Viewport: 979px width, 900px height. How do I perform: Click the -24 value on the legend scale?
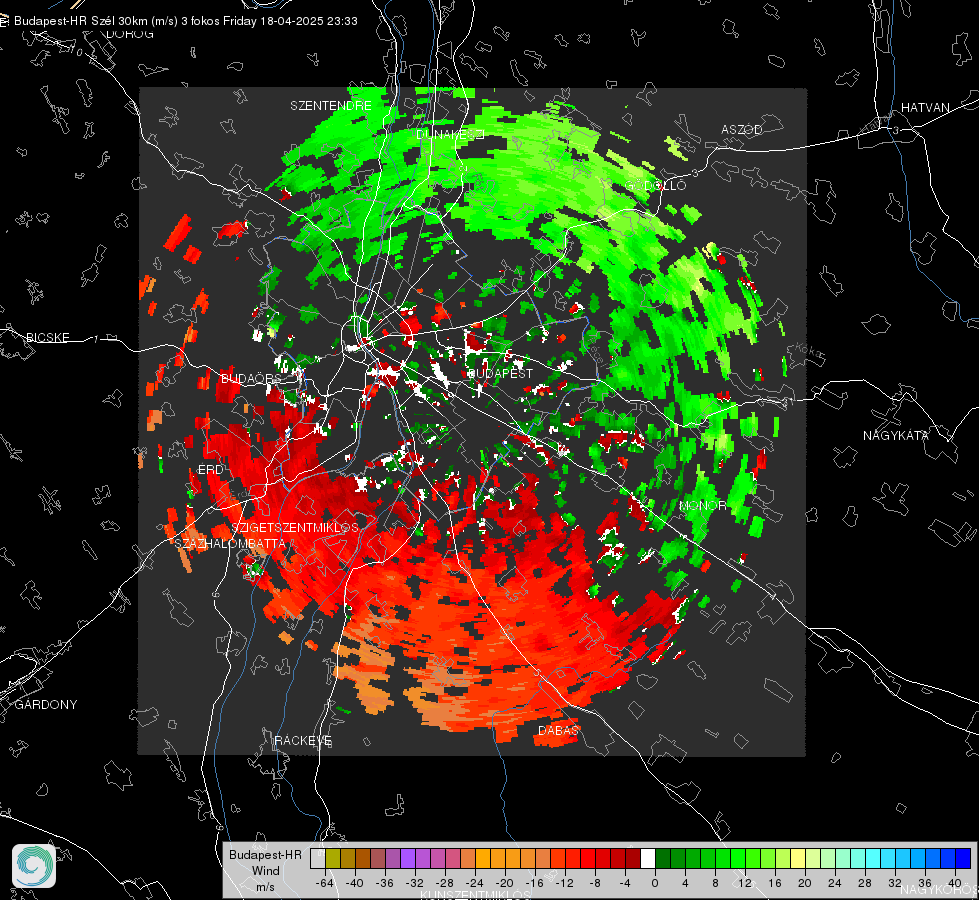click(475, 883)
